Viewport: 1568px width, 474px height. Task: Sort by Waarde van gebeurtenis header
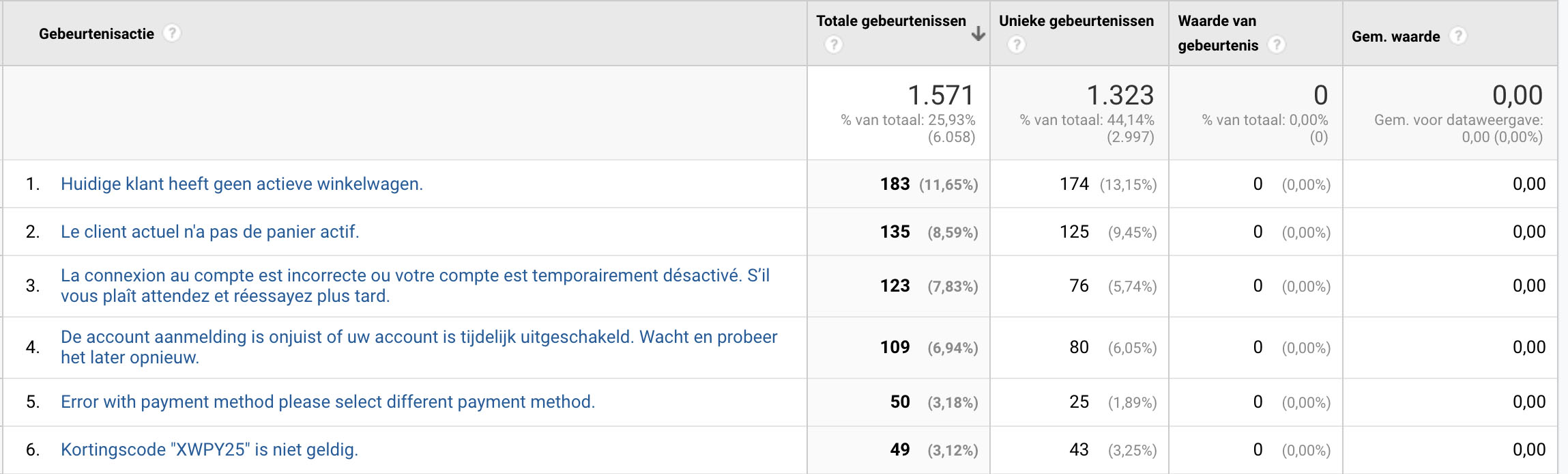1218,33
